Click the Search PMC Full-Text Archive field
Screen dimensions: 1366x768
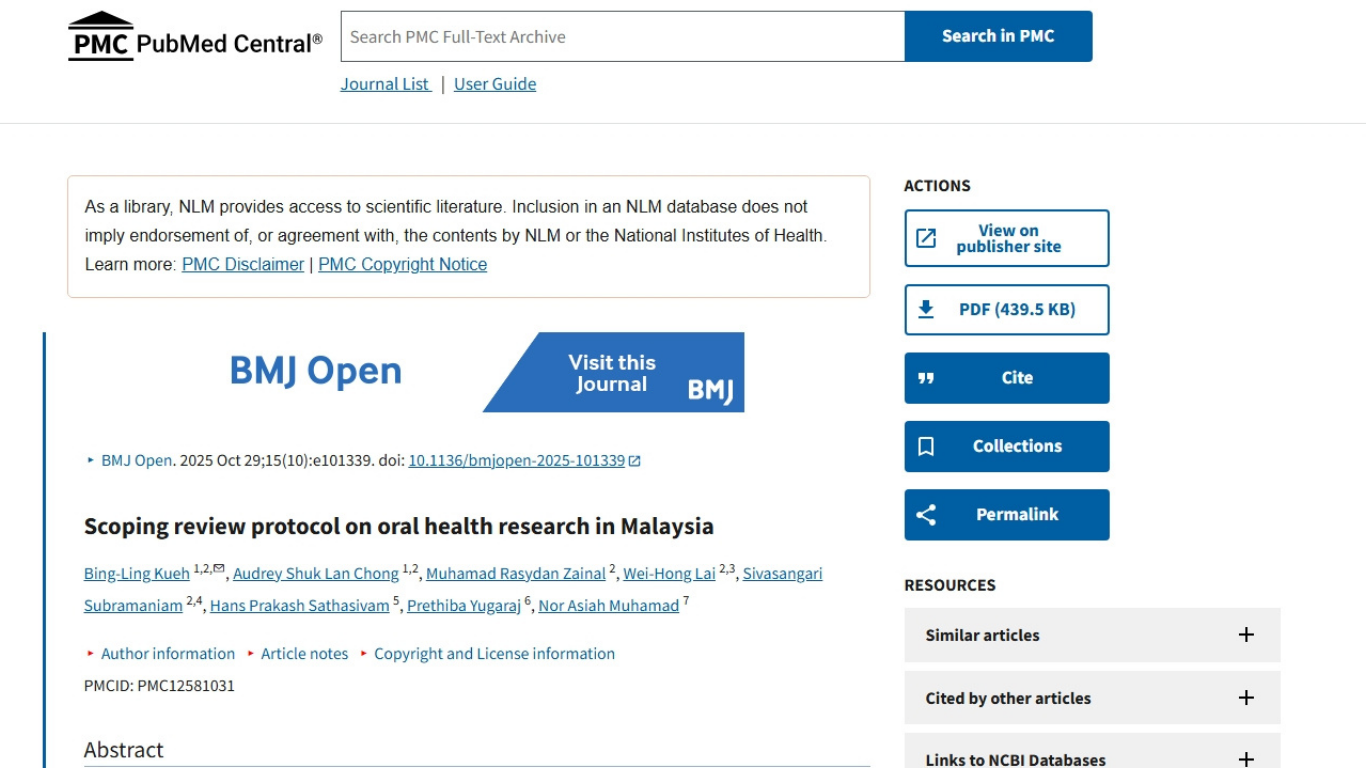(622, 37)
